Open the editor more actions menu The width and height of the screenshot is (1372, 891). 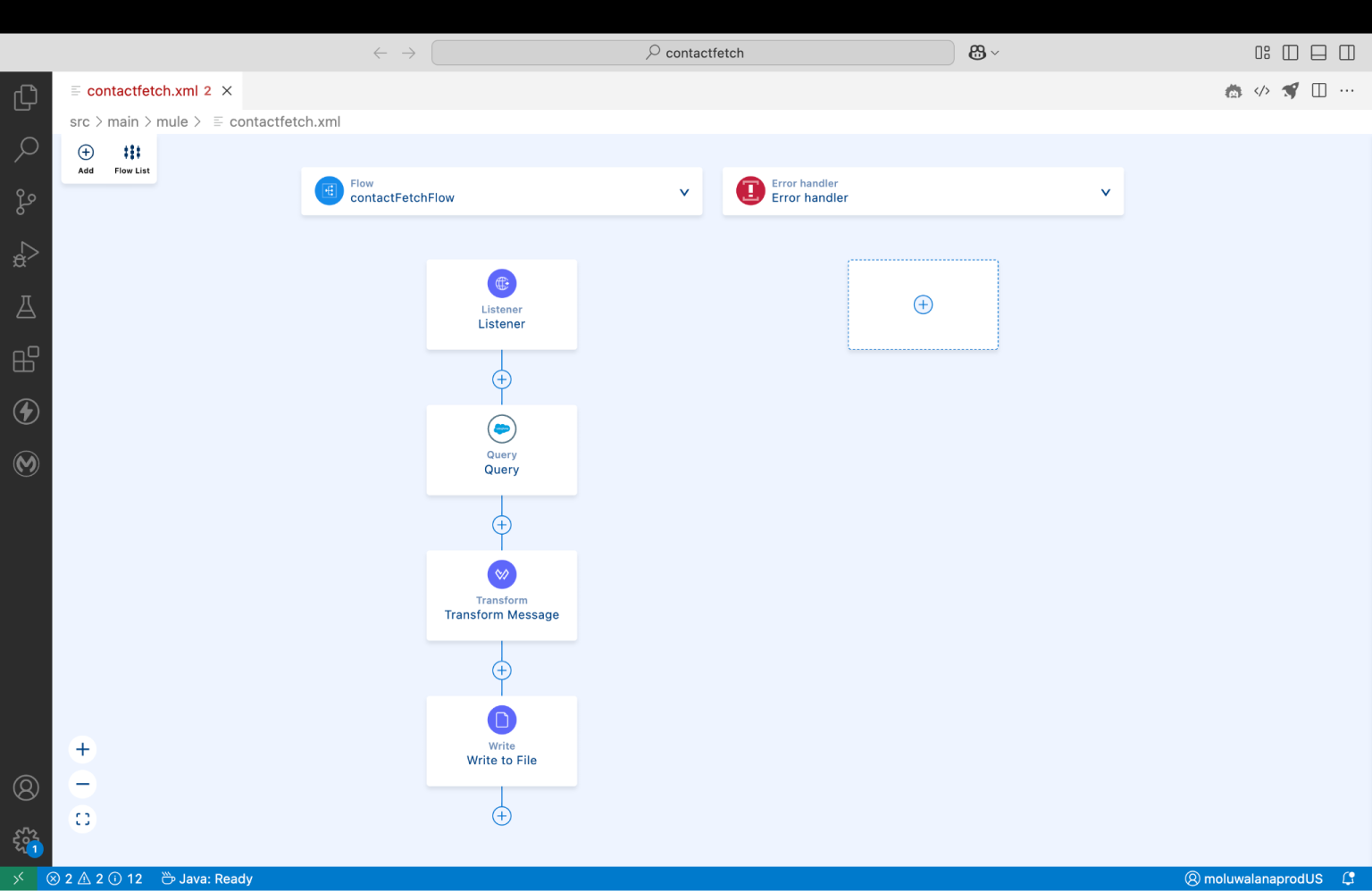coord(1347,90)
